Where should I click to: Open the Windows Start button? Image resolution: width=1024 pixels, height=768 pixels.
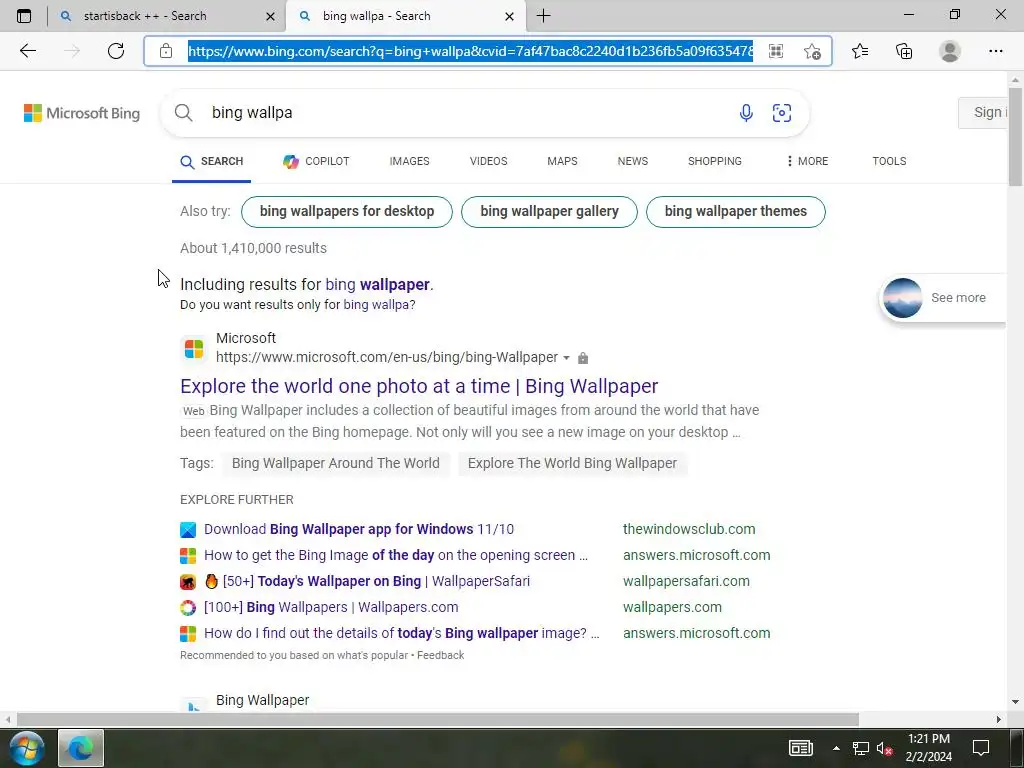[x=26, y=748]
